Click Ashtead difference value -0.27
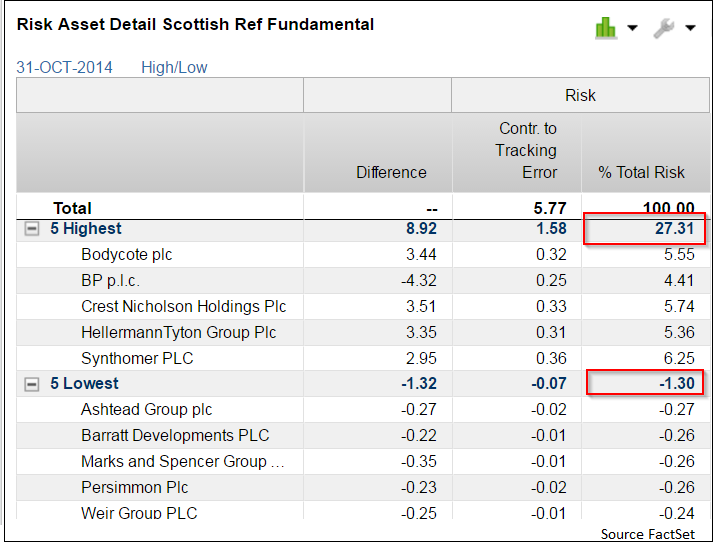The image size is (713, 543). (419, 409)
